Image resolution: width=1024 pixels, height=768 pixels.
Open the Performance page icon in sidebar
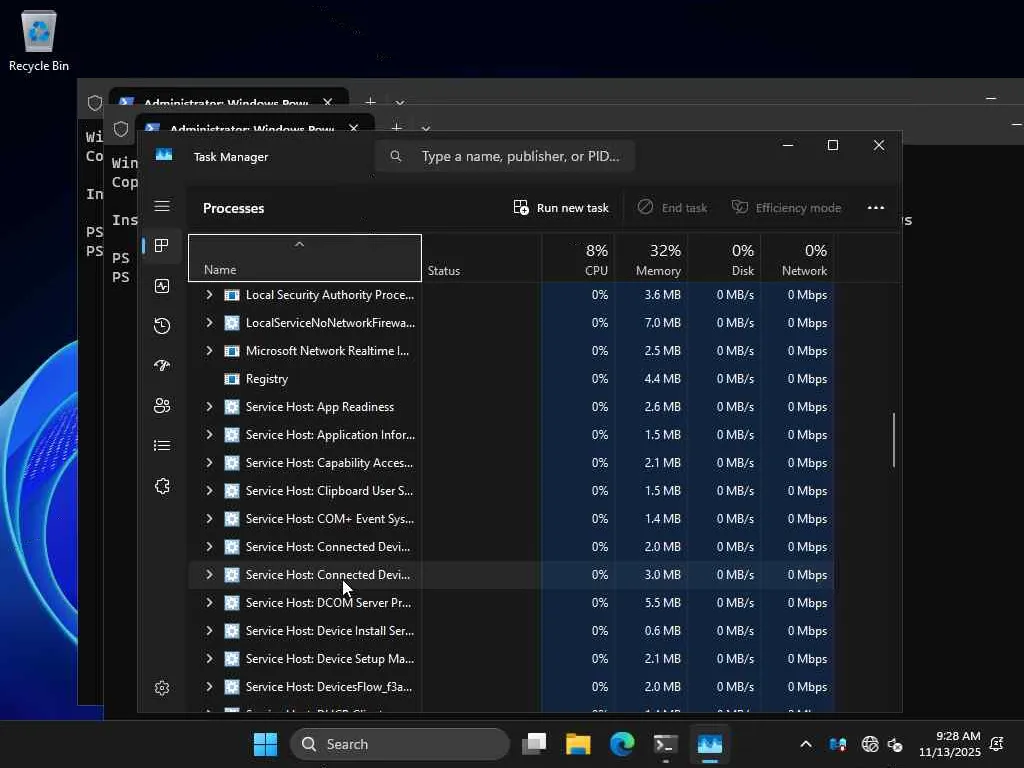tap(162, 286)
